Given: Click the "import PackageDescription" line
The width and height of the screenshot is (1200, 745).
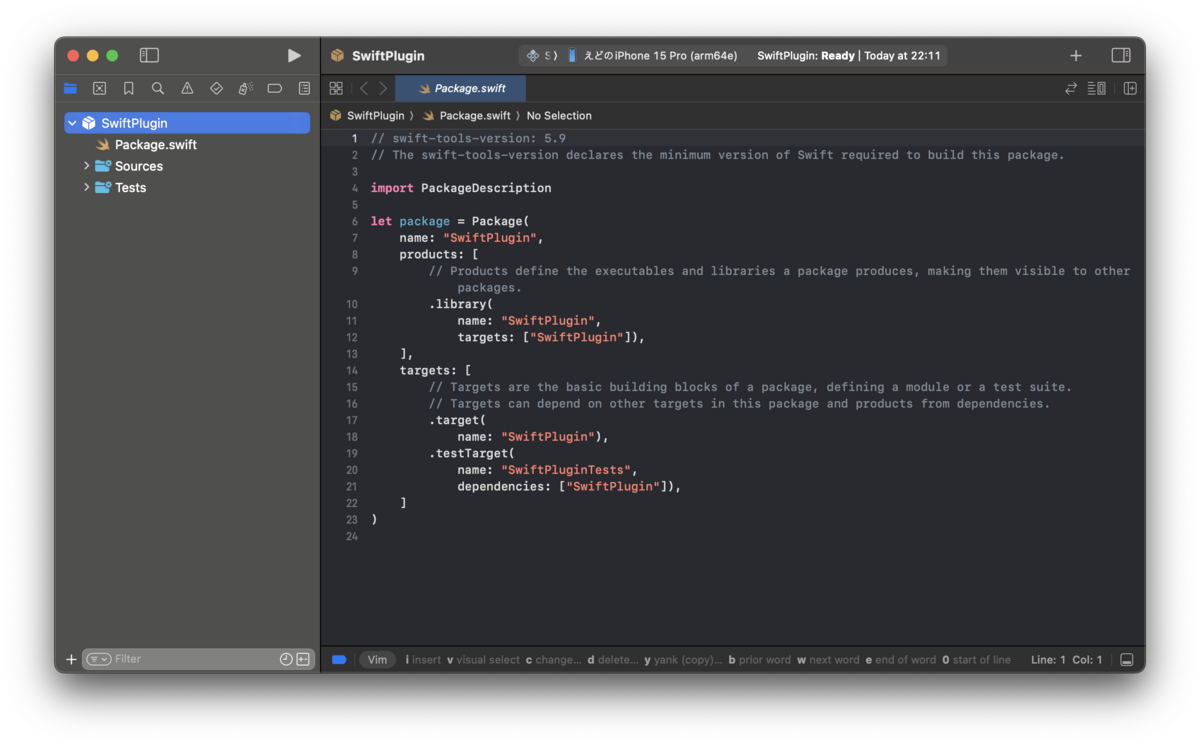Looking at the screenshot, I should [461, 188].
